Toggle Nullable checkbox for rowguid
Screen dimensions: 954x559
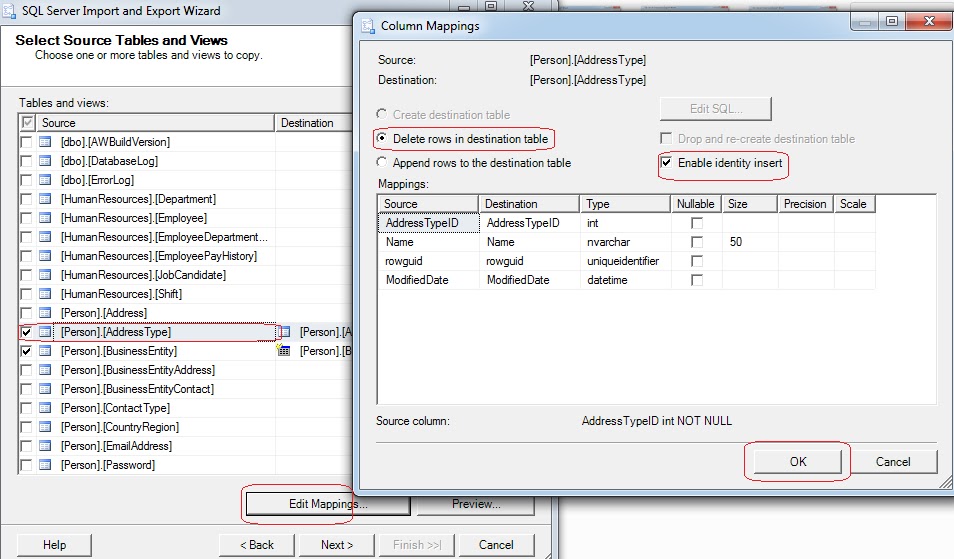[x=697, y=261]
